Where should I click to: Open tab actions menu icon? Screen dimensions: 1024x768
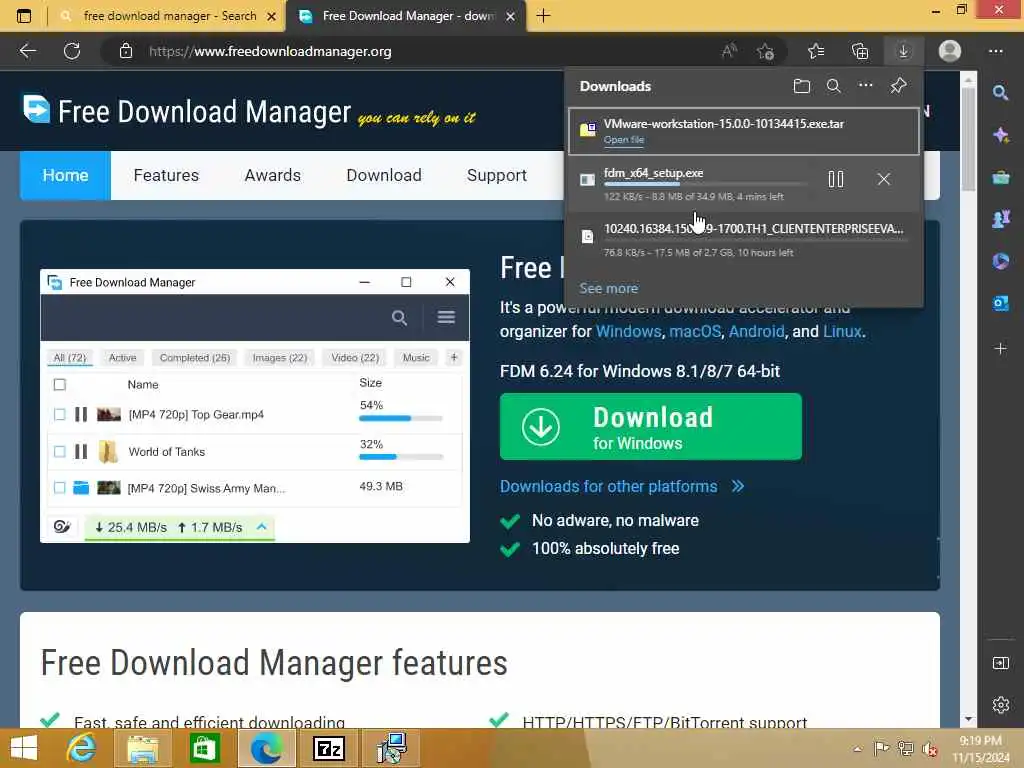[x=24, y=16]
